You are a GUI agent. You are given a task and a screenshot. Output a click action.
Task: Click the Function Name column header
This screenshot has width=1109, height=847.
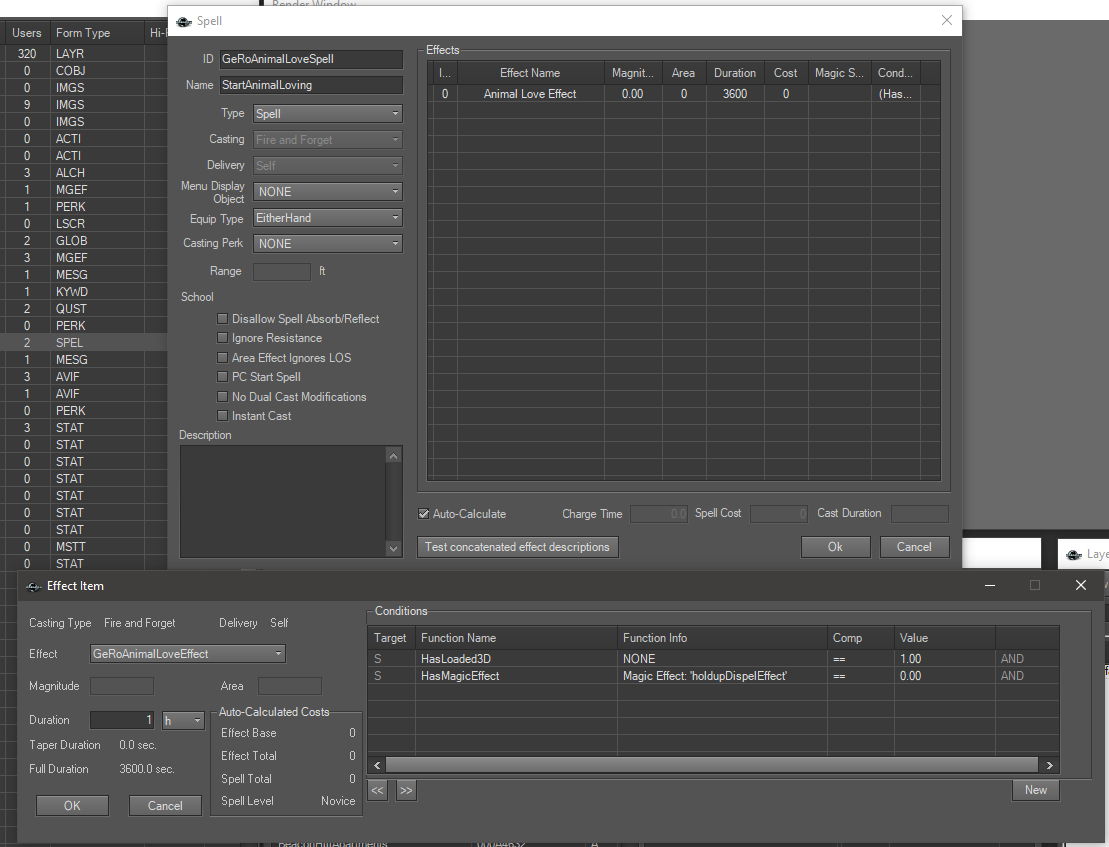pos(516,638)
